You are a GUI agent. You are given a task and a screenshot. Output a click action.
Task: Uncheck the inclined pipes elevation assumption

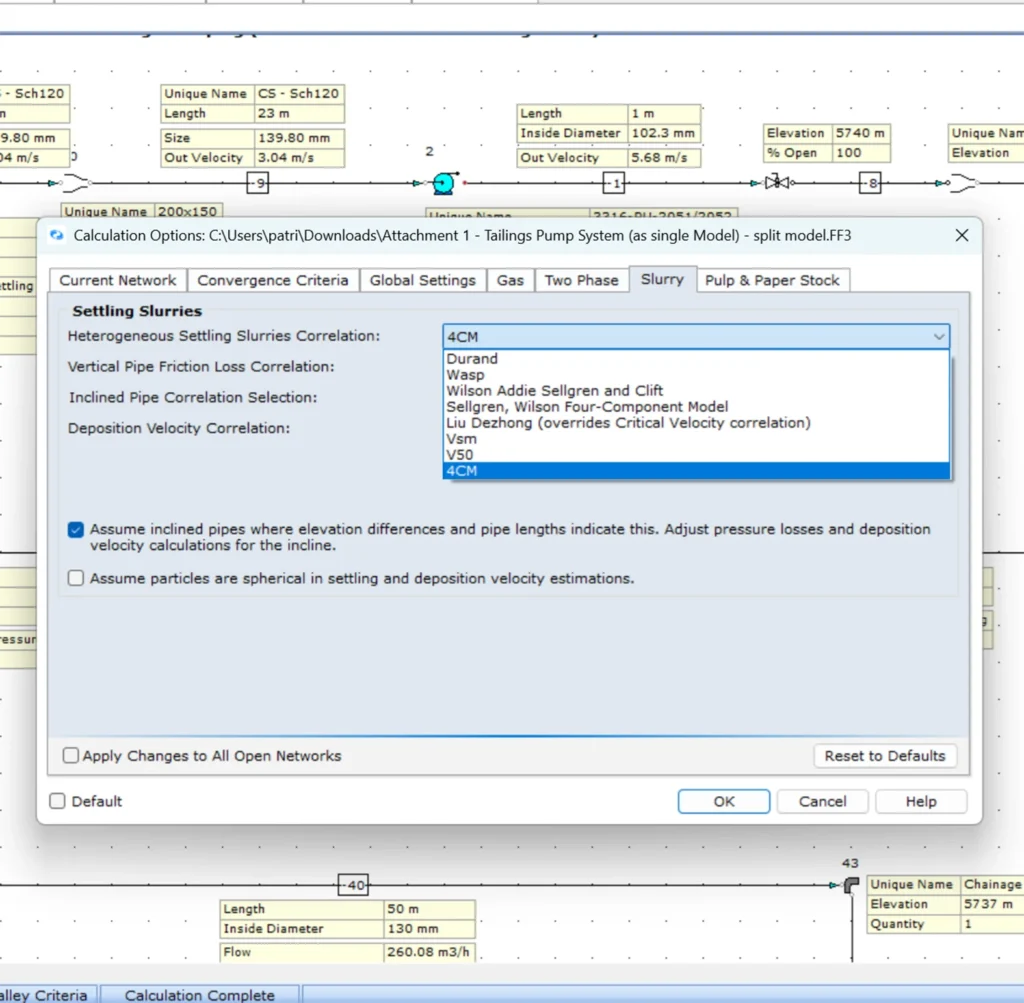pos(75,529)
